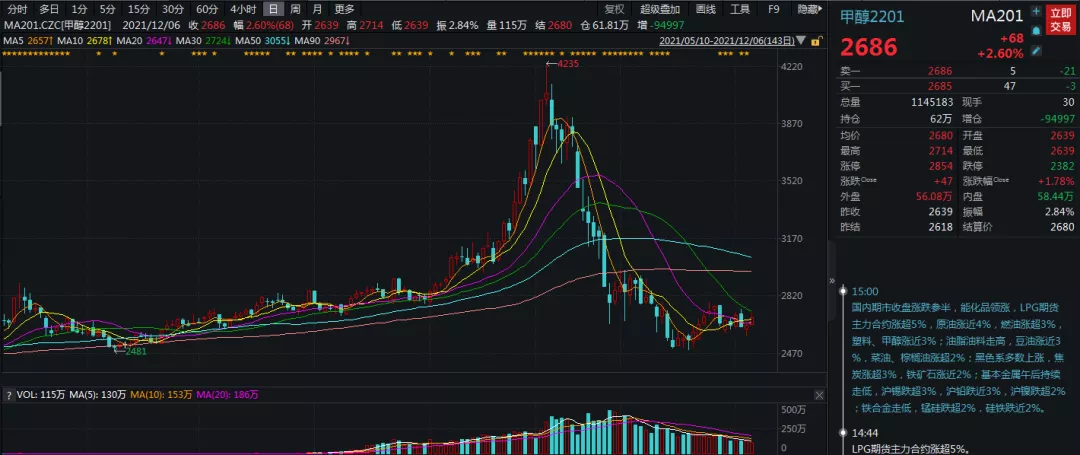
Task: Open the 工具 tools menu
Action: pos(740,9)
